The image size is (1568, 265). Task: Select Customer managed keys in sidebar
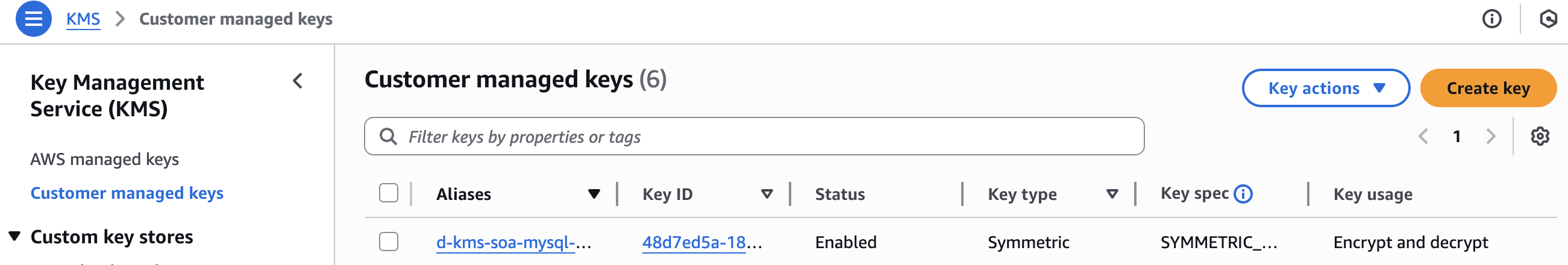click(x=127, y=193)
